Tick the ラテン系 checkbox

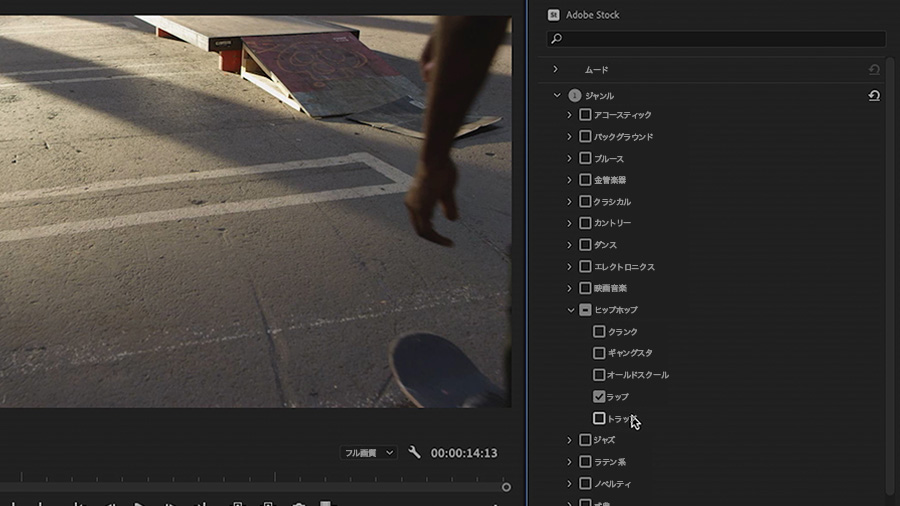coord(585,462)
